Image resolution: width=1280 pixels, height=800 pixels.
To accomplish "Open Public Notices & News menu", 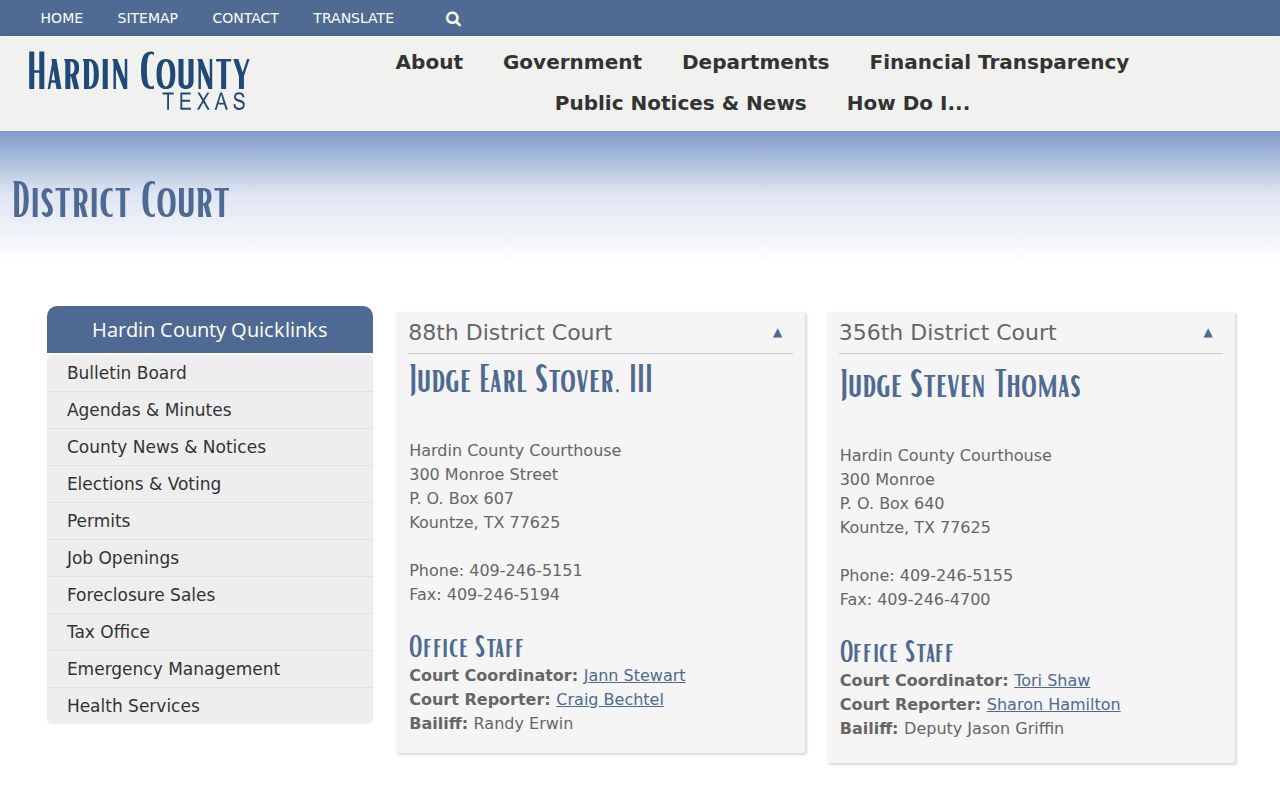I will (680, 103).
